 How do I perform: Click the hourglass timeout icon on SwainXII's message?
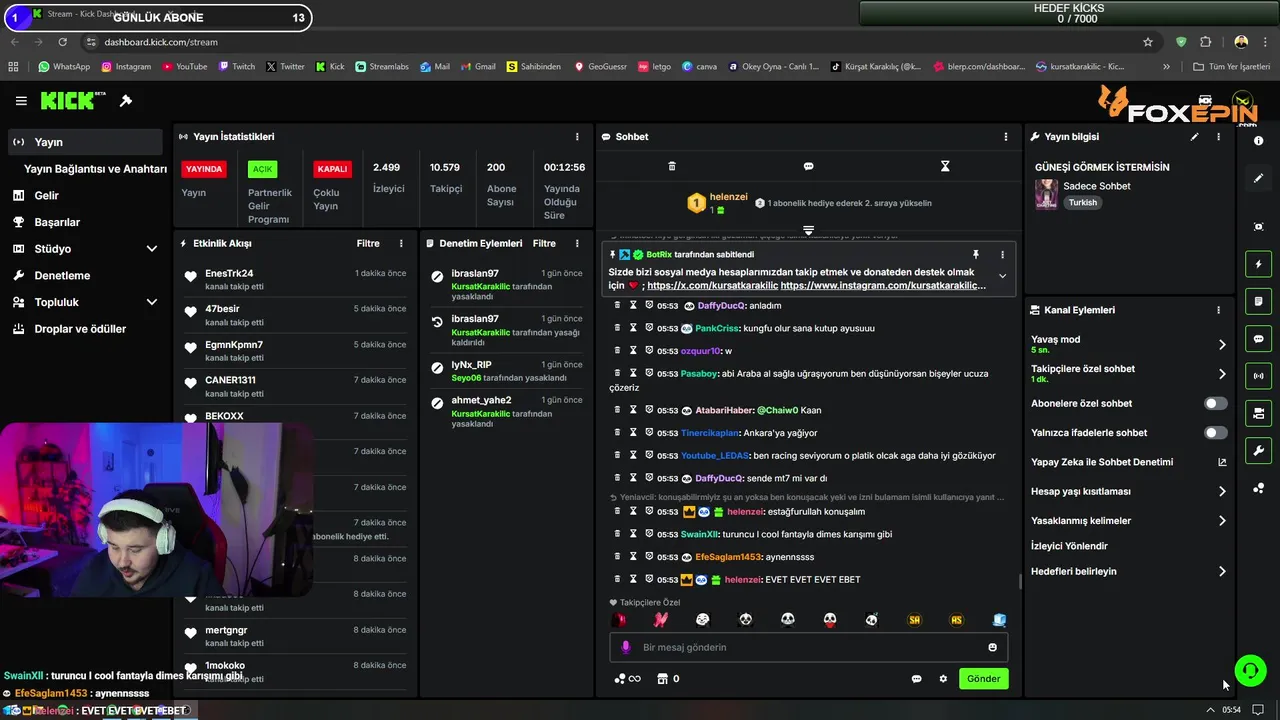point(633,534)
